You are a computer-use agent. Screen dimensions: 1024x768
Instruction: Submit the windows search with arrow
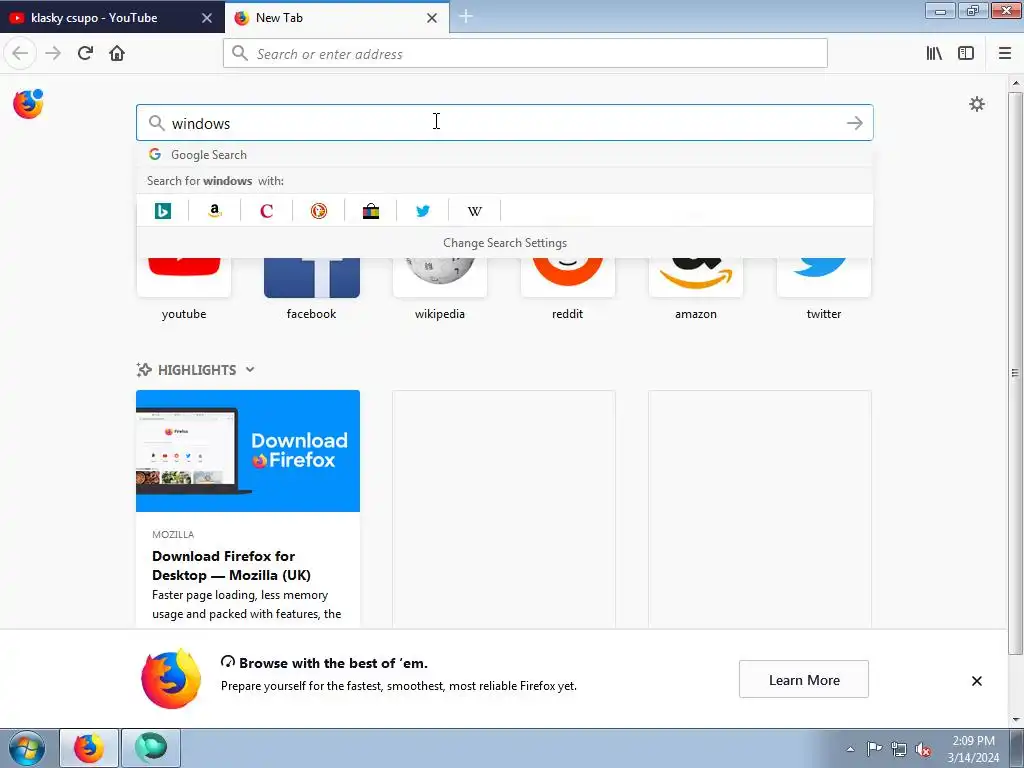pyautogui.click(x=854, y=123)
